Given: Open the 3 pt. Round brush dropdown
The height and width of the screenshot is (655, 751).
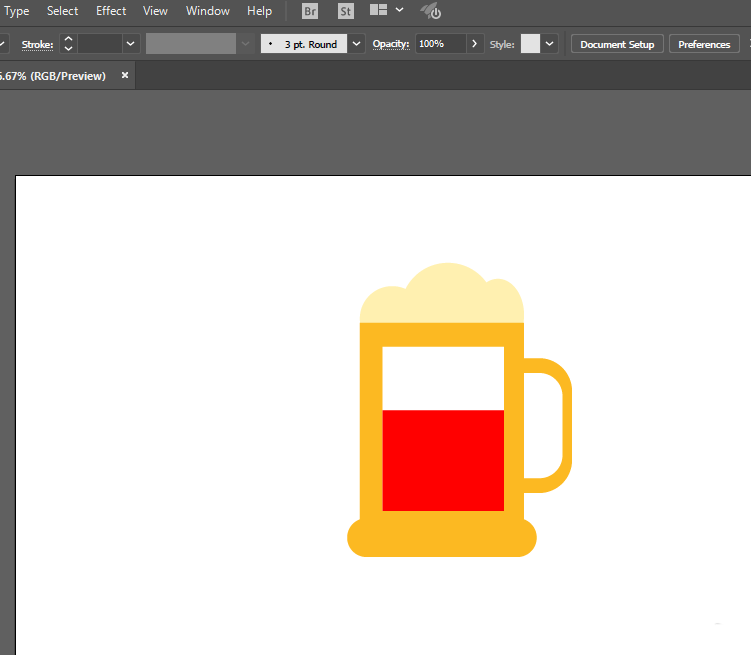Looking at the screenshot, I should pos(356,44).
